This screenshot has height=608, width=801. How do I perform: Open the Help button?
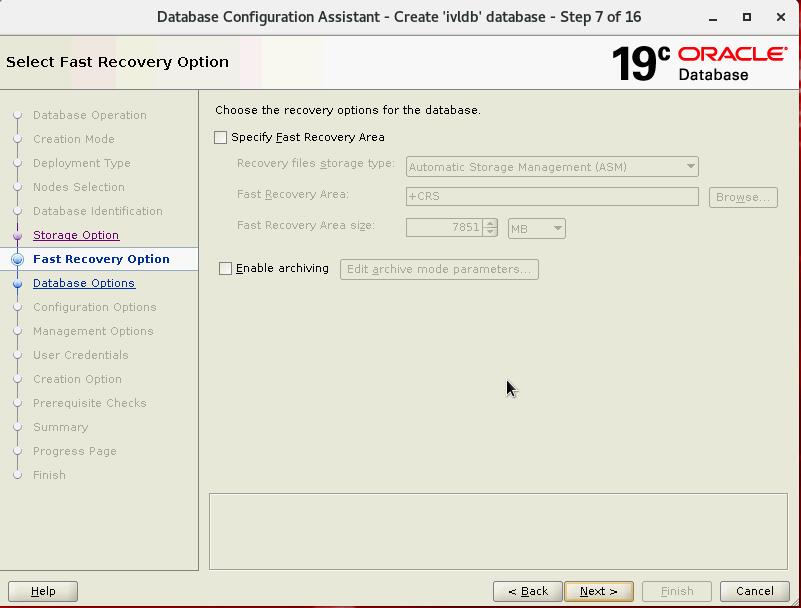tap(43, 591)
